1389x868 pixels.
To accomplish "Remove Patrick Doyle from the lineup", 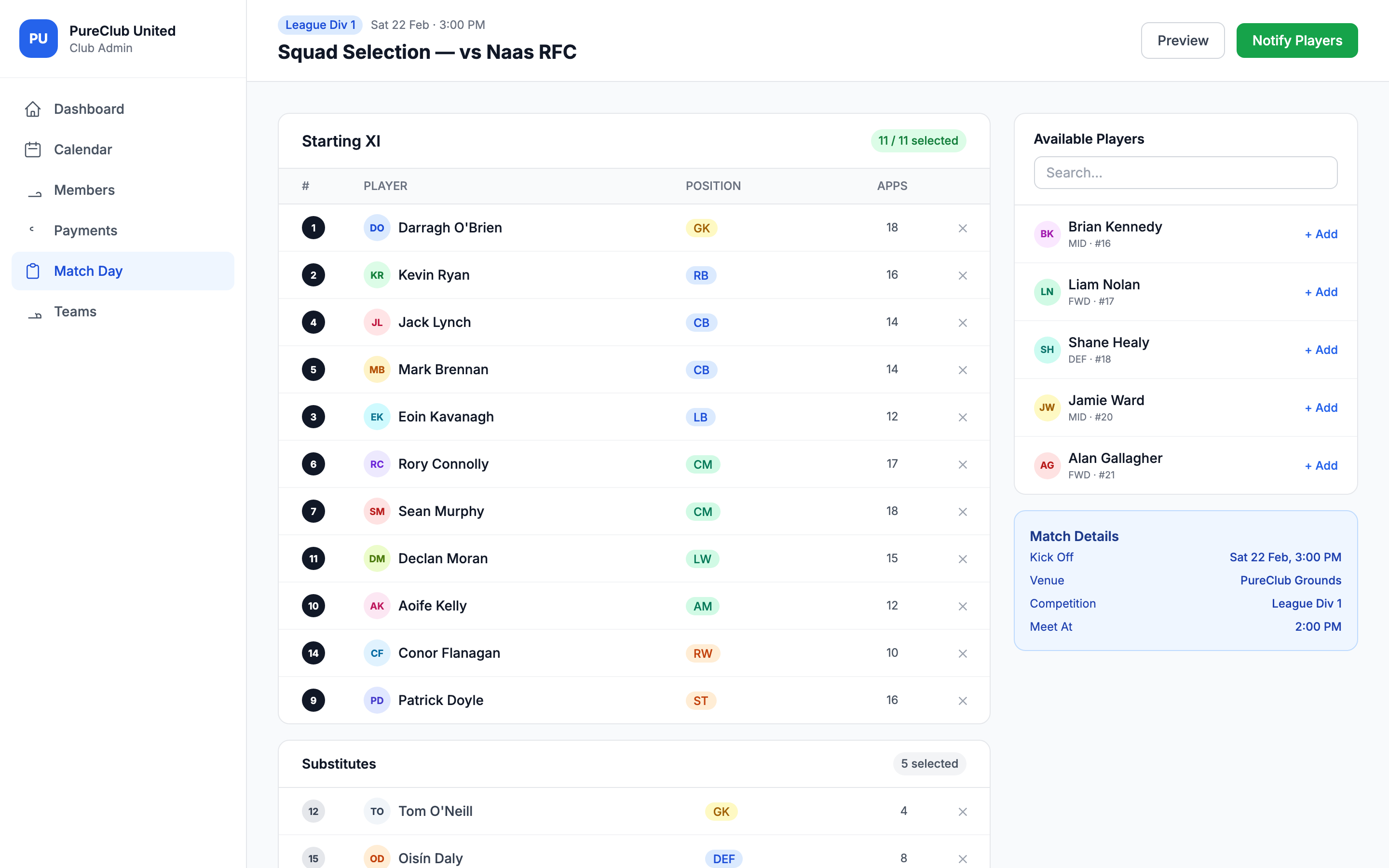I will pyautogui.click(x=963, y=700).
